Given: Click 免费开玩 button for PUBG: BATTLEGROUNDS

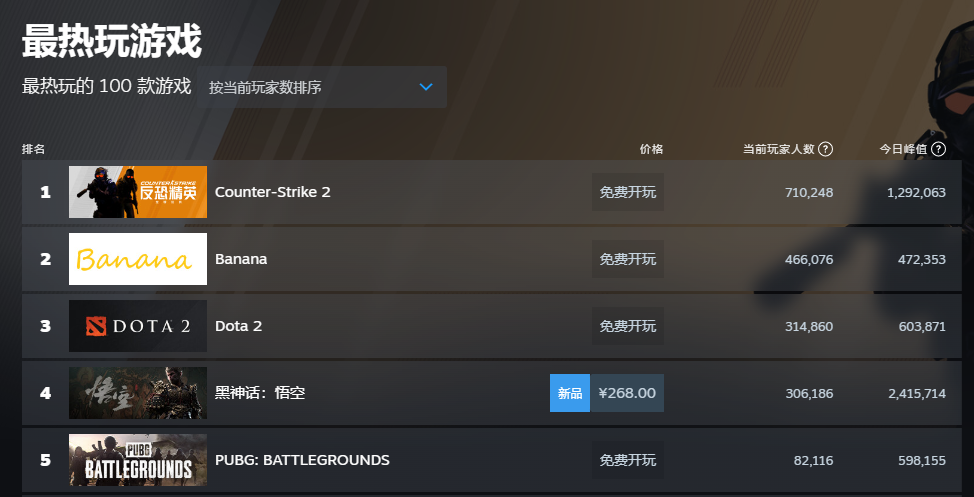Looking at the screenshot, I should [628, 460].
